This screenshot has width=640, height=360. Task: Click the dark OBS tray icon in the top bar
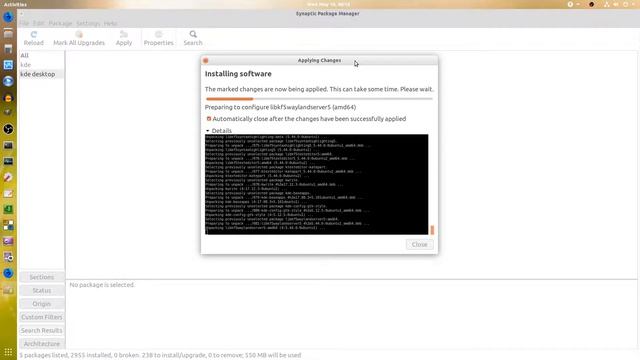tap(591, 4)
